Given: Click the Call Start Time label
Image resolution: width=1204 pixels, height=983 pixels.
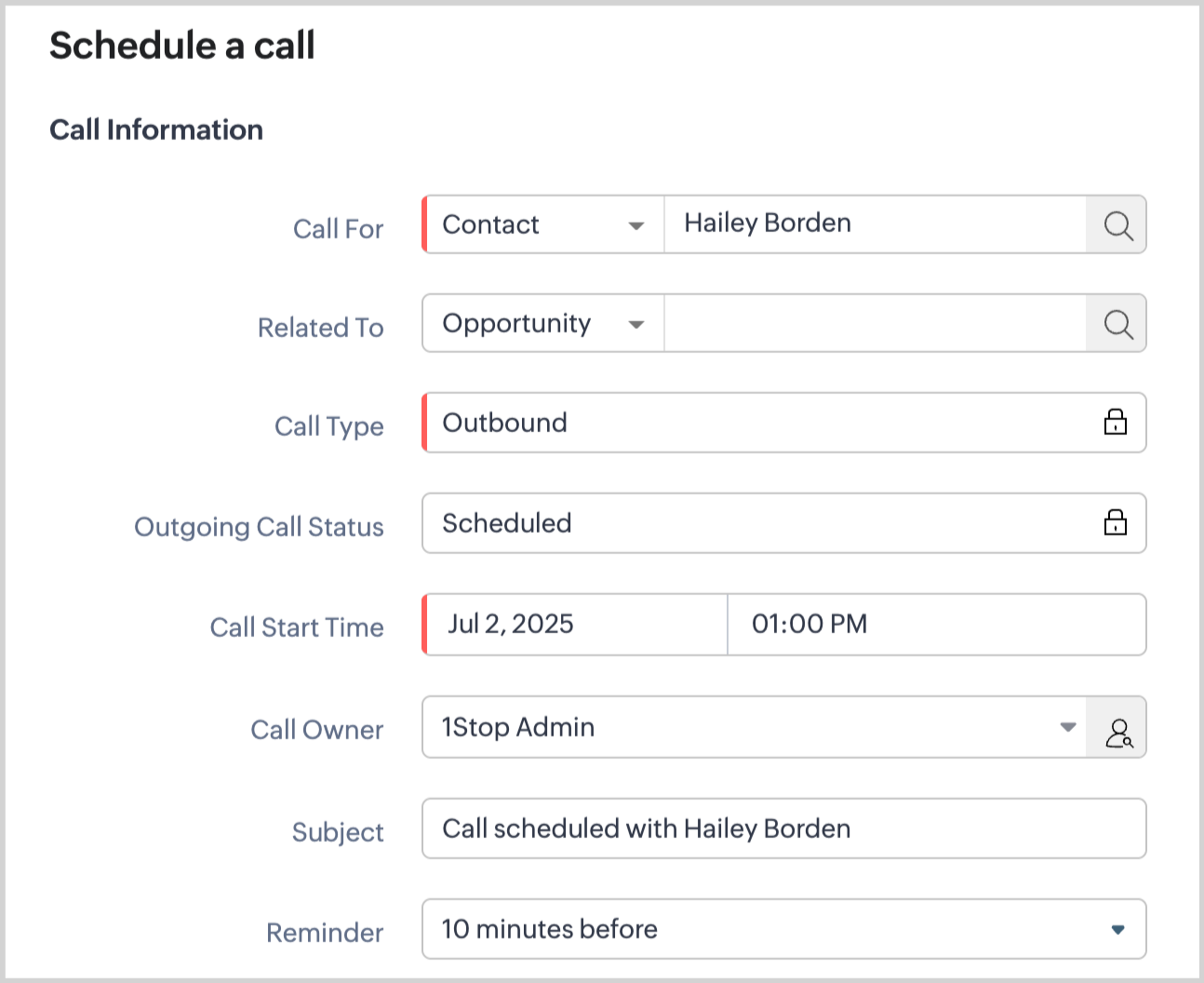Looking at the screenshot, I should (x=297, y=627).
